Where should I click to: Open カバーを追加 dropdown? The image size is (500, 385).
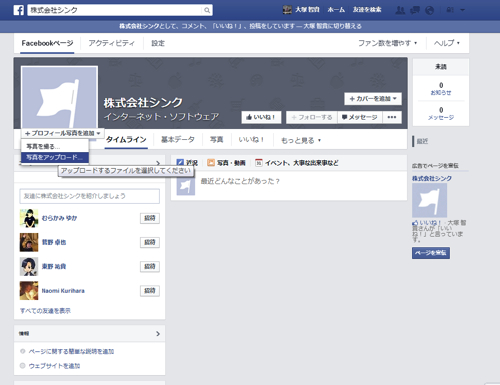pyautogui.click(x=373, y=99)
